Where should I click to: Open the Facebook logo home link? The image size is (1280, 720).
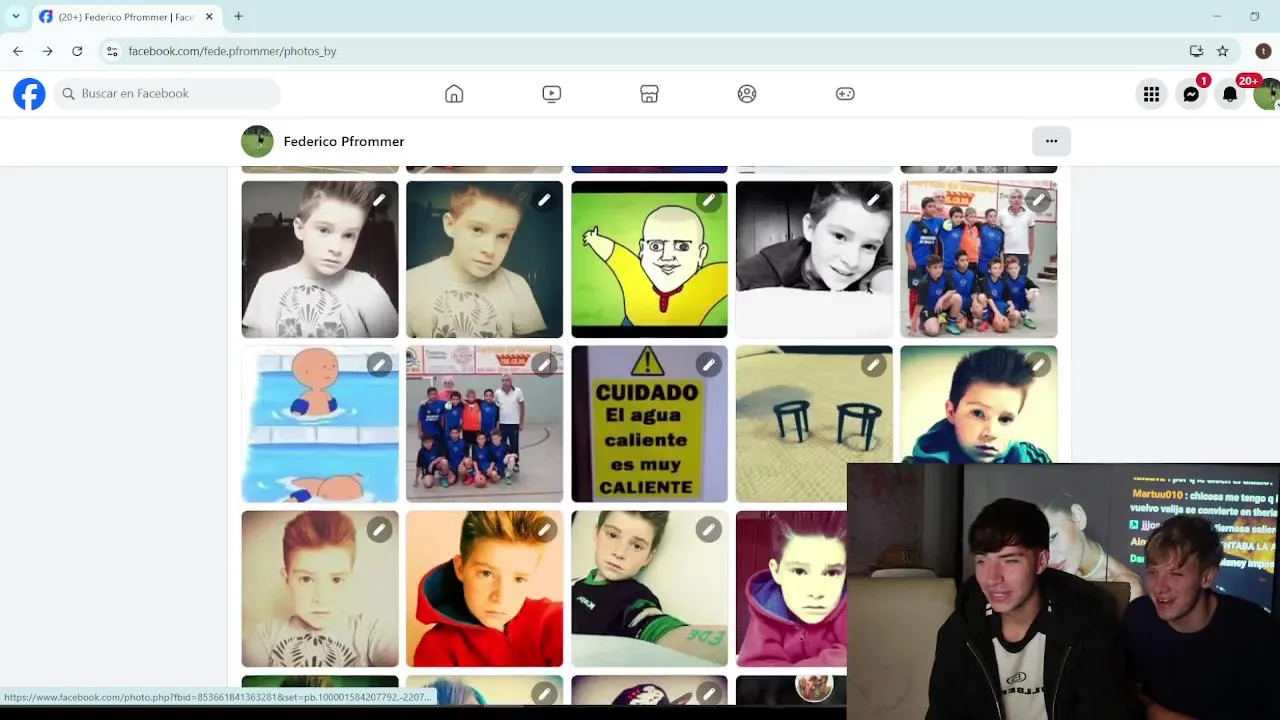point(29,94)
